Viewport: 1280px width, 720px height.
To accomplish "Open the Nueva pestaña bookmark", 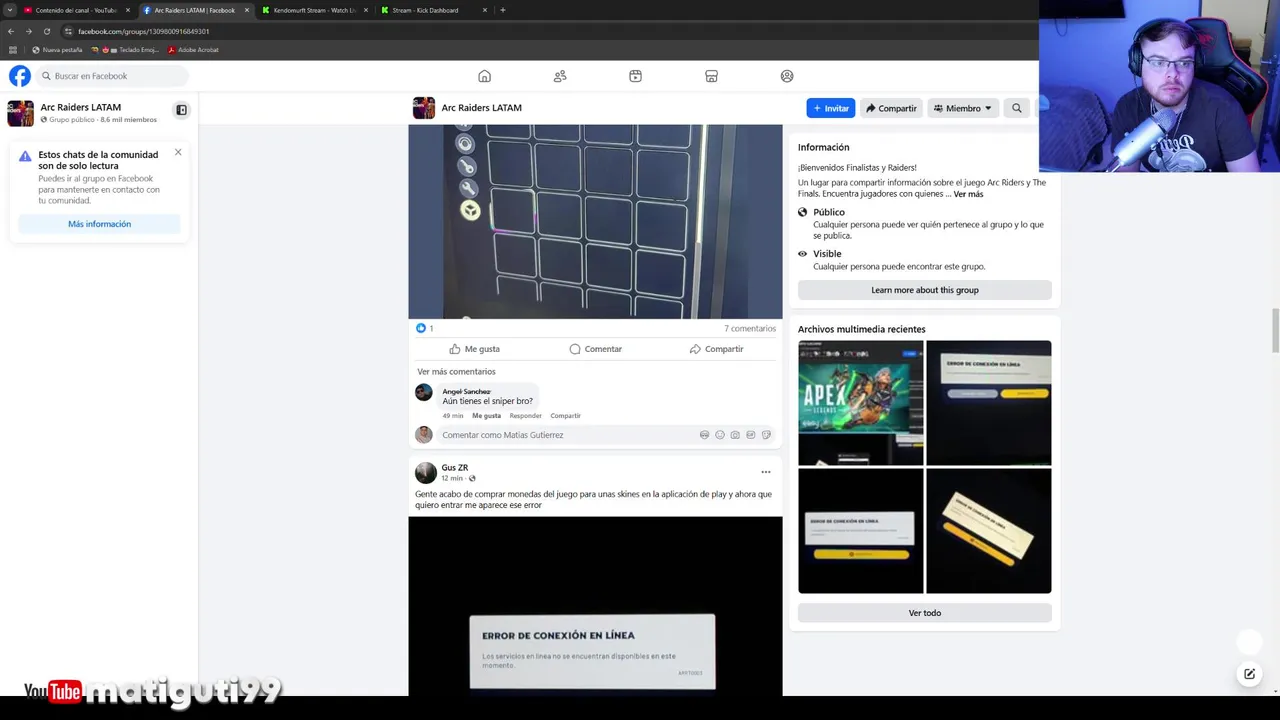I will [58, 50].
